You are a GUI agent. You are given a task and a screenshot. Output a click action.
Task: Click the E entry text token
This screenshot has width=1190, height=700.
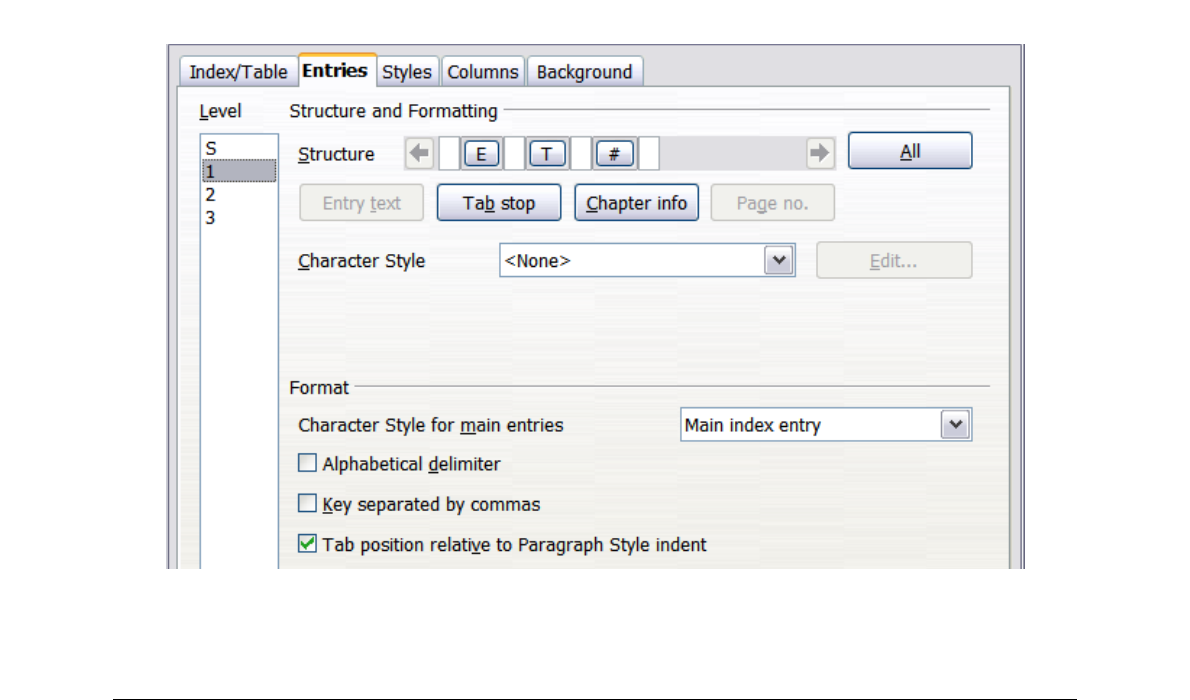481,154
